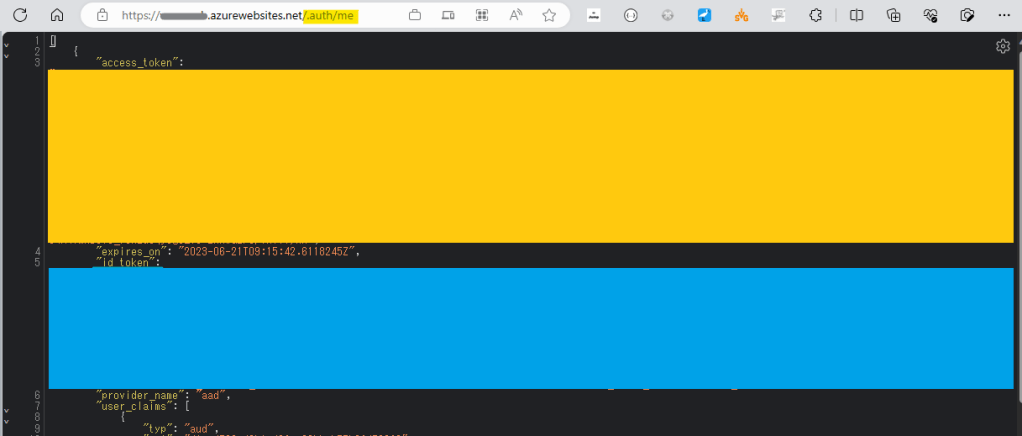Open the Collections panel
The image size is (1022, 436).
[x=894, y=16]
